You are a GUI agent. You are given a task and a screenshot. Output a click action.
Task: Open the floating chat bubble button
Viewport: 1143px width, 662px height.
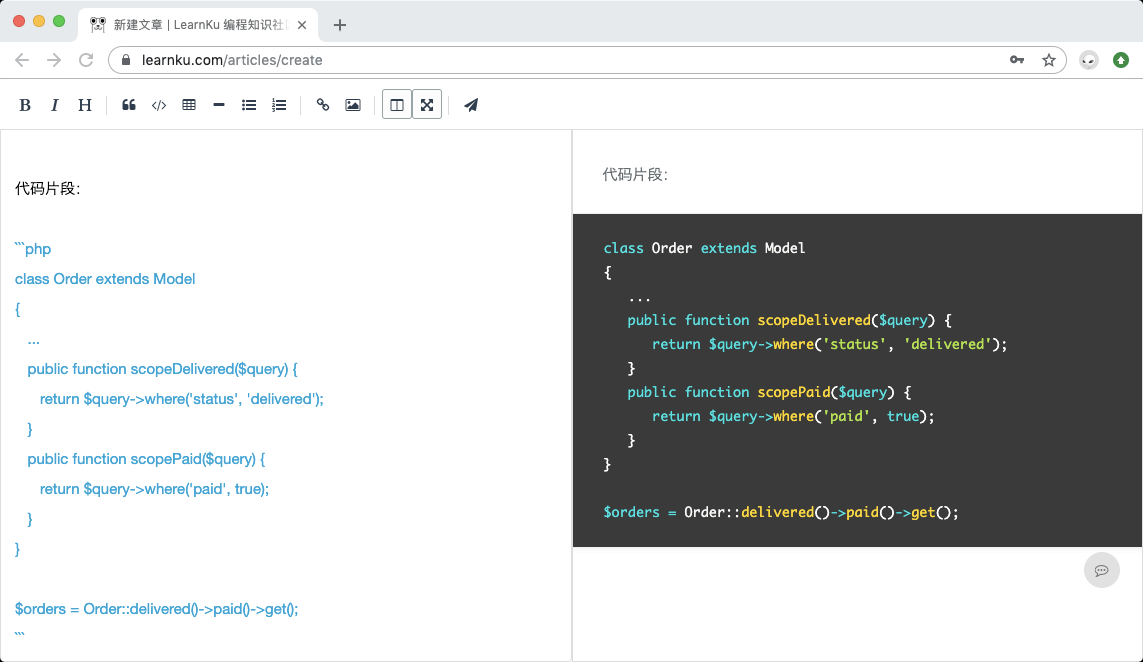click(x=1101, y=570)
